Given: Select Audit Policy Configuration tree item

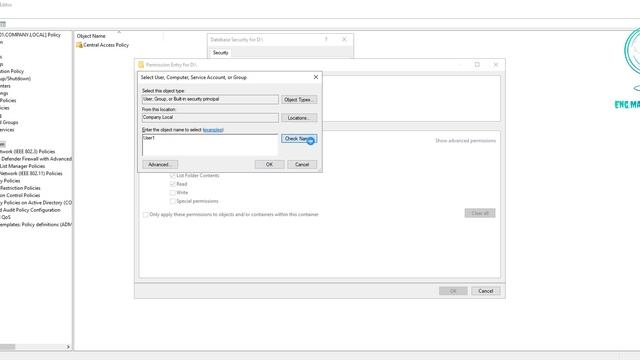Looking at the screenshot, I should (30, 210).
